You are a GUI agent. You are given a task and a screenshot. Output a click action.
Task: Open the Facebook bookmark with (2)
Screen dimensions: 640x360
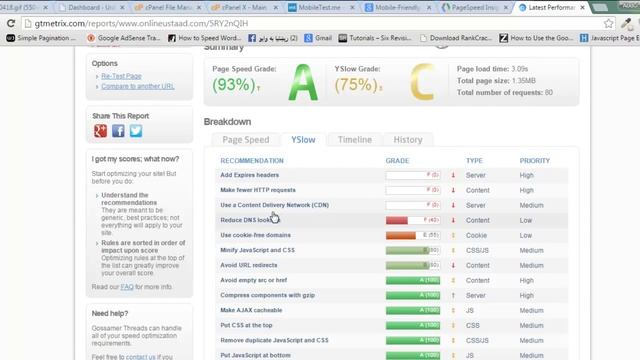click(x=273, y=38)
